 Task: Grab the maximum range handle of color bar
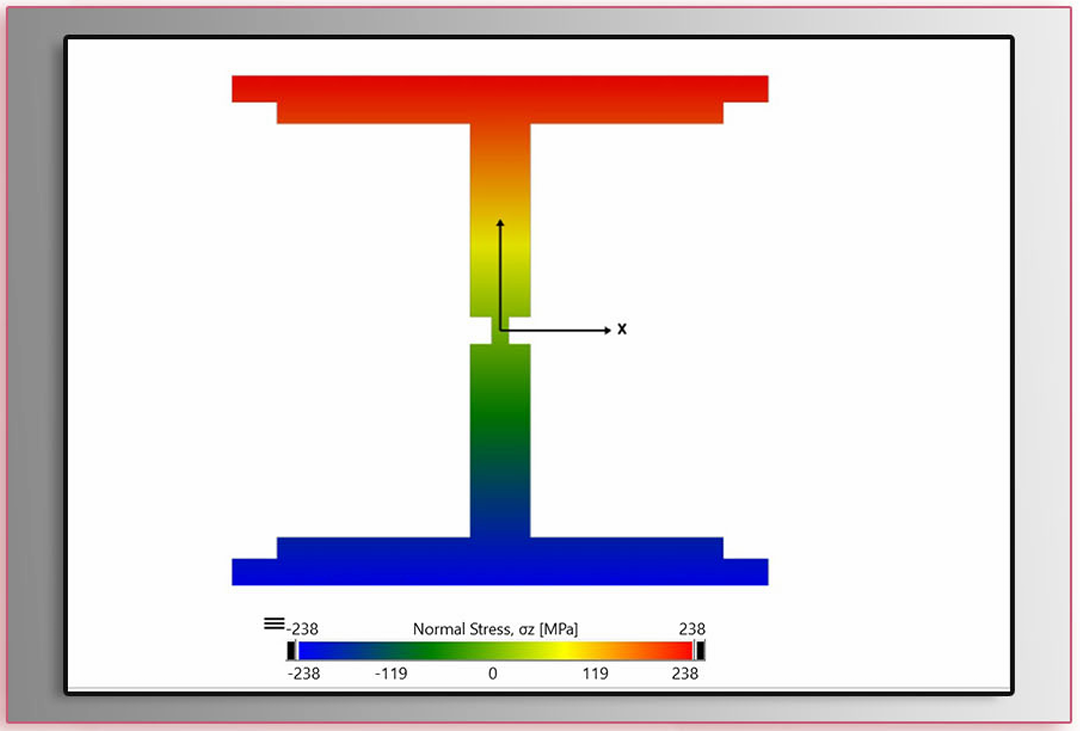700,650
